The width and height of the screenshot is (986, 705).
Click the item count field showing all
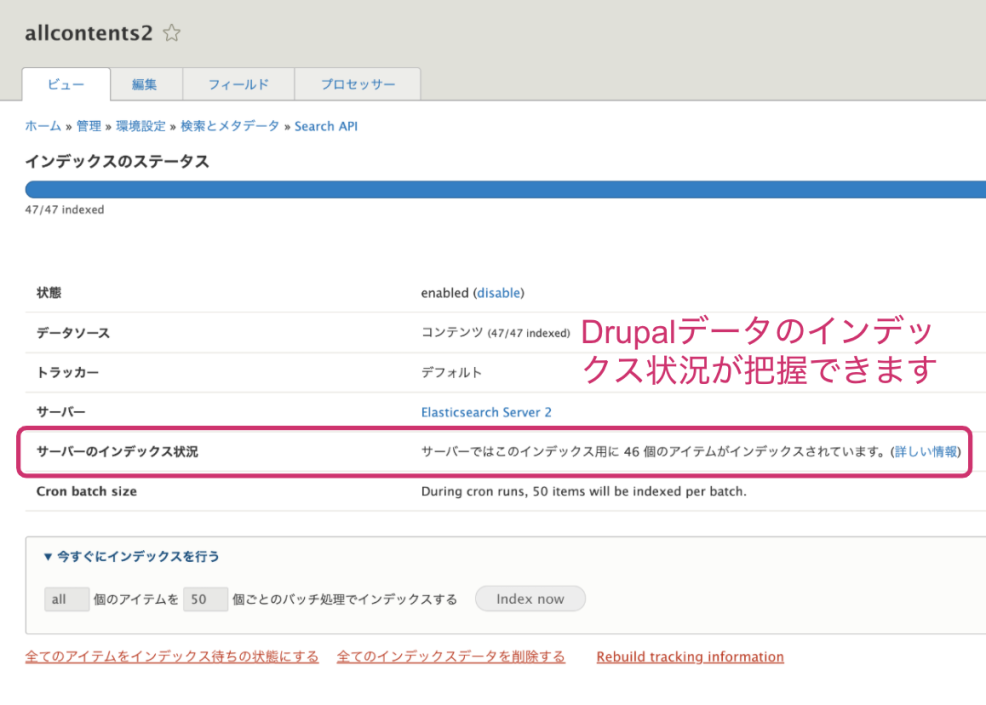pyautogui.click(x=67, y=599)
